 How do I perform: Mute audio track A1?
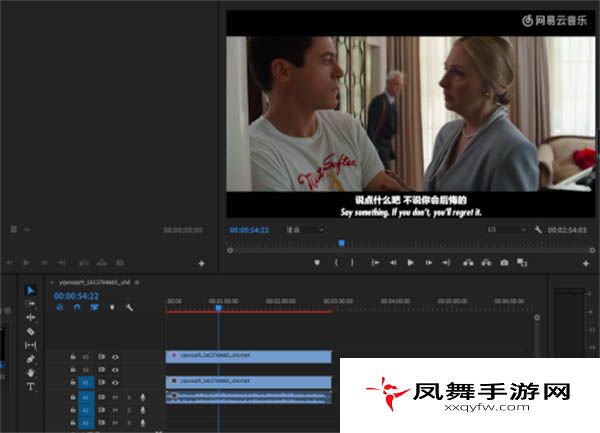click(x=115, y=397)
